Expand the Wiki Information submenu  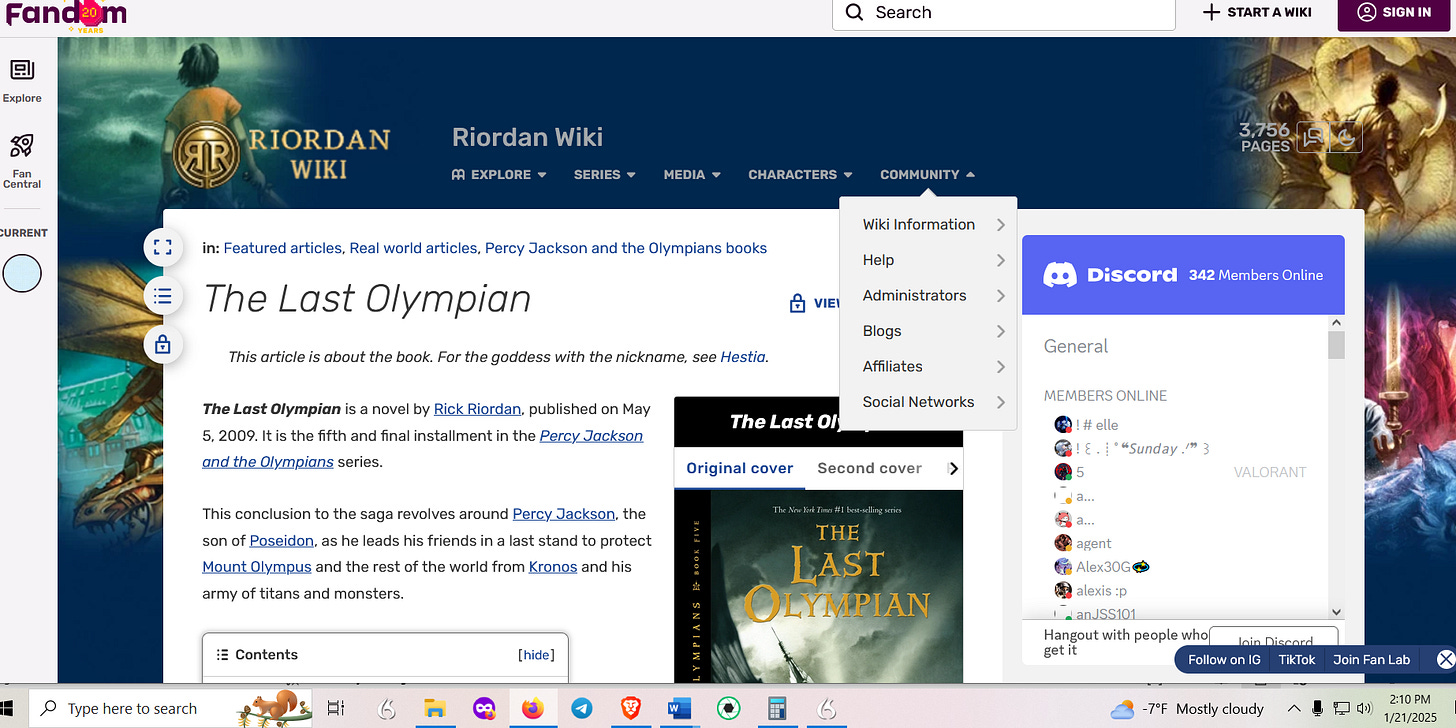(x=928, y=225)
